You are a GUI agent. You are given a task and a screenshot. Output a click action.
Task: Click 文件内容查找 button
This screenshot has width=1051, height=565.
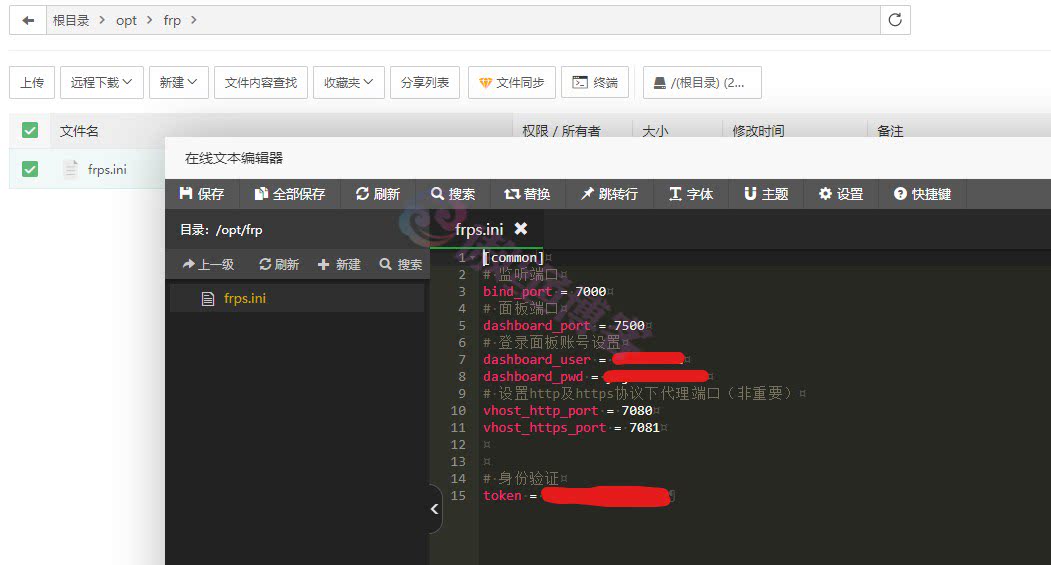(x=261, y=82)
